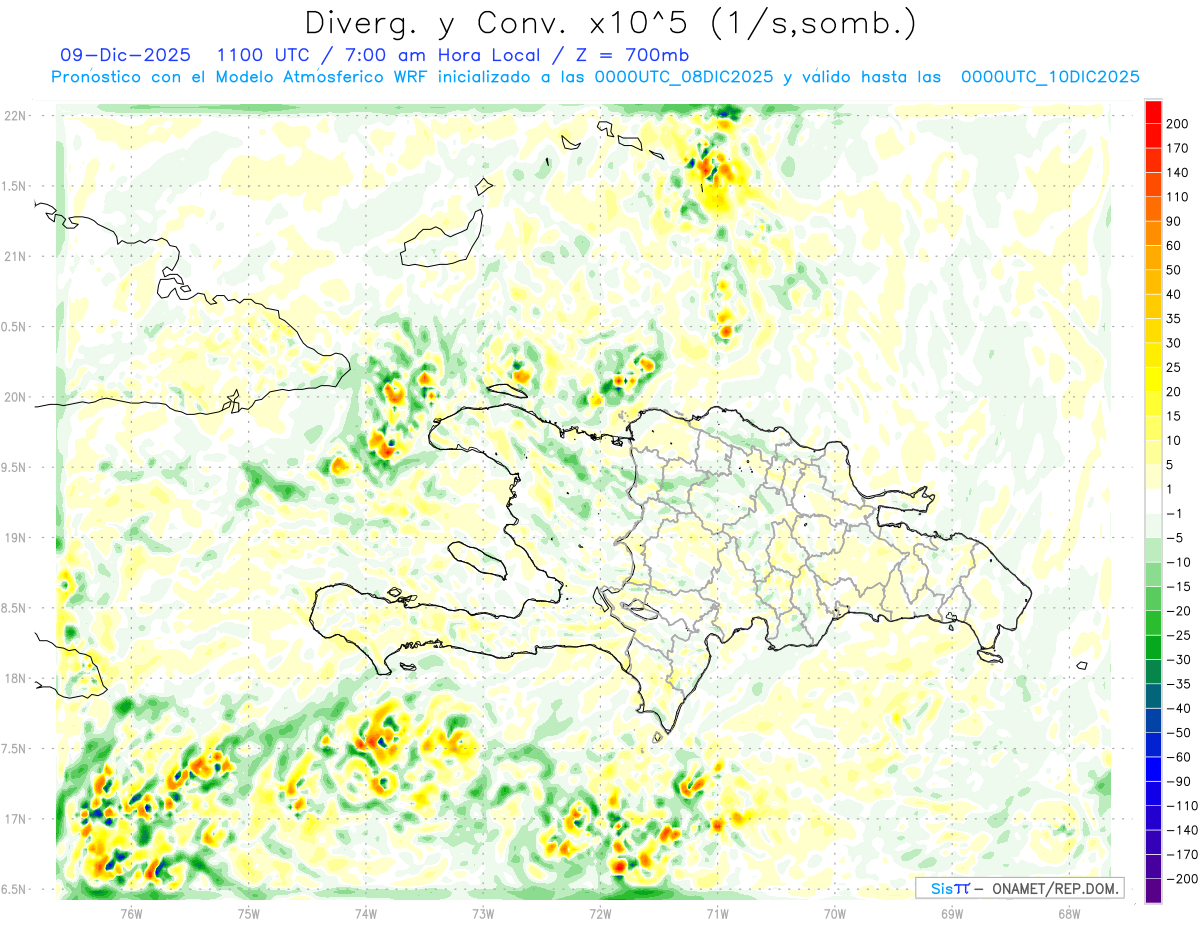Click the '21N' latitude label
This screenshot has height=927, width=1200.
tap(15, 257)
